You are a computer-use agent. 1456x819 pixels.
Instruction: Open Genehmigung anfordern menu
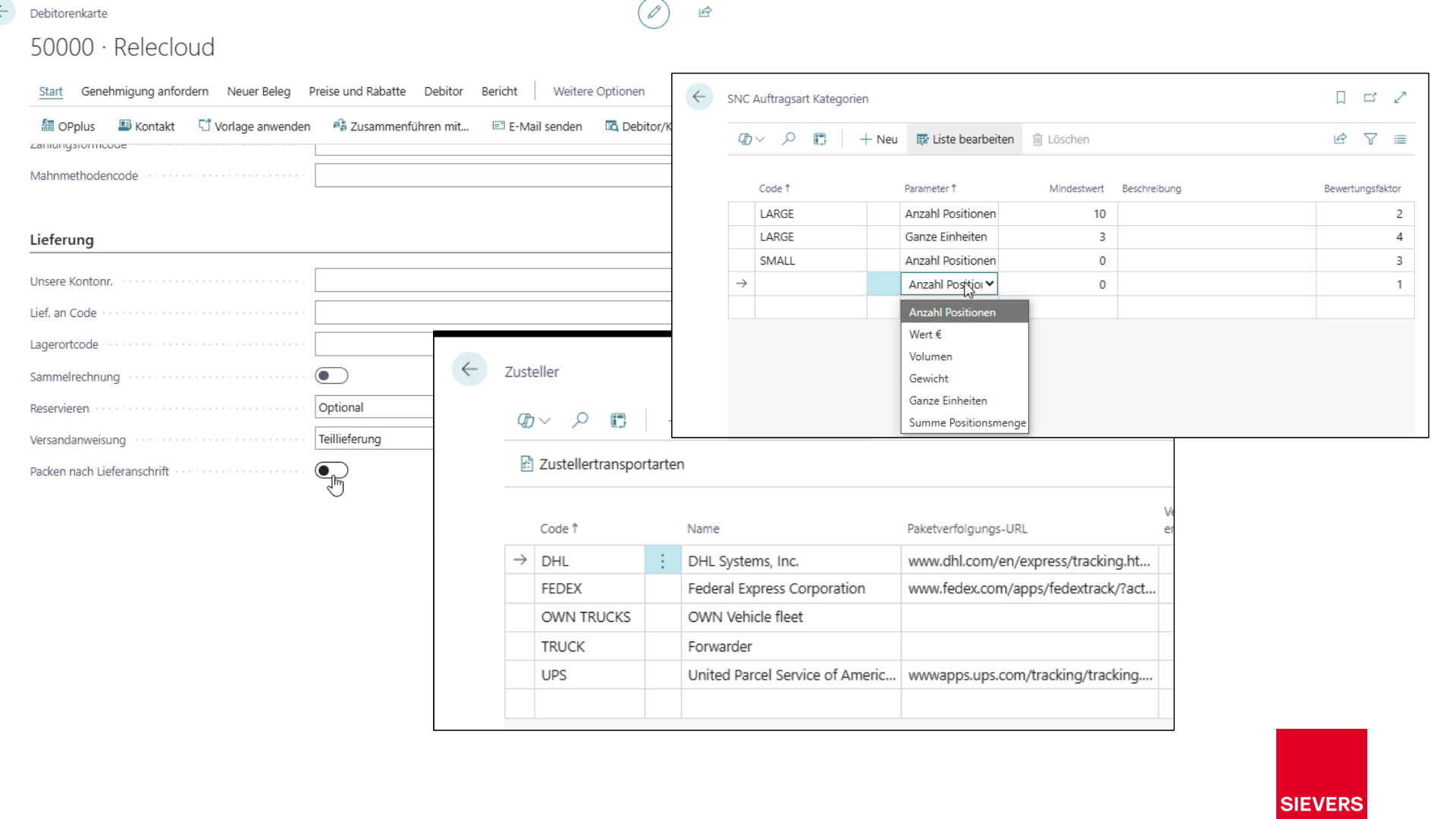point(145,91)
